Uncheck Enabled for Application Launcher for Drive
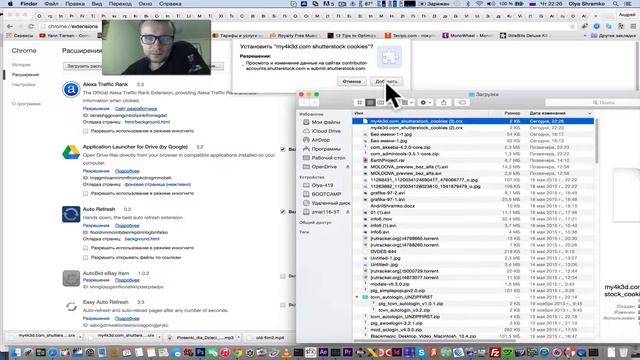 pos(283,149)
